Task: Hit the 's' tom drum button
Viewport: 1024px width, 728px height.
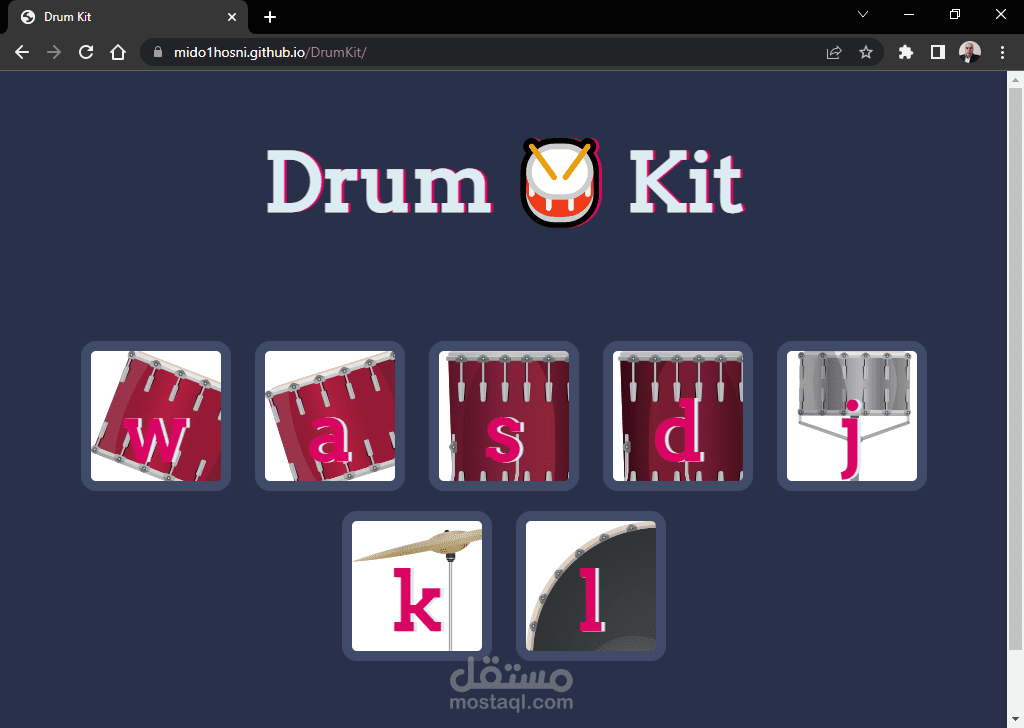Action: 504,416
